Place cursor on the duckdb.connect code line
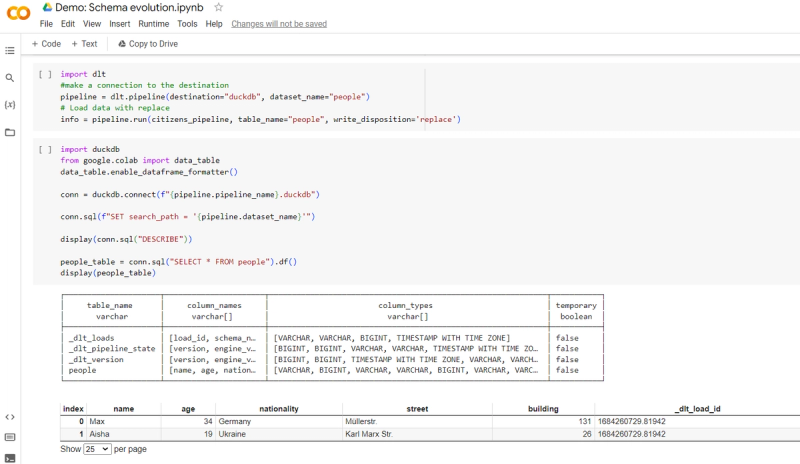The height and width of the screenshot is (464, 800). pos(190,194)
